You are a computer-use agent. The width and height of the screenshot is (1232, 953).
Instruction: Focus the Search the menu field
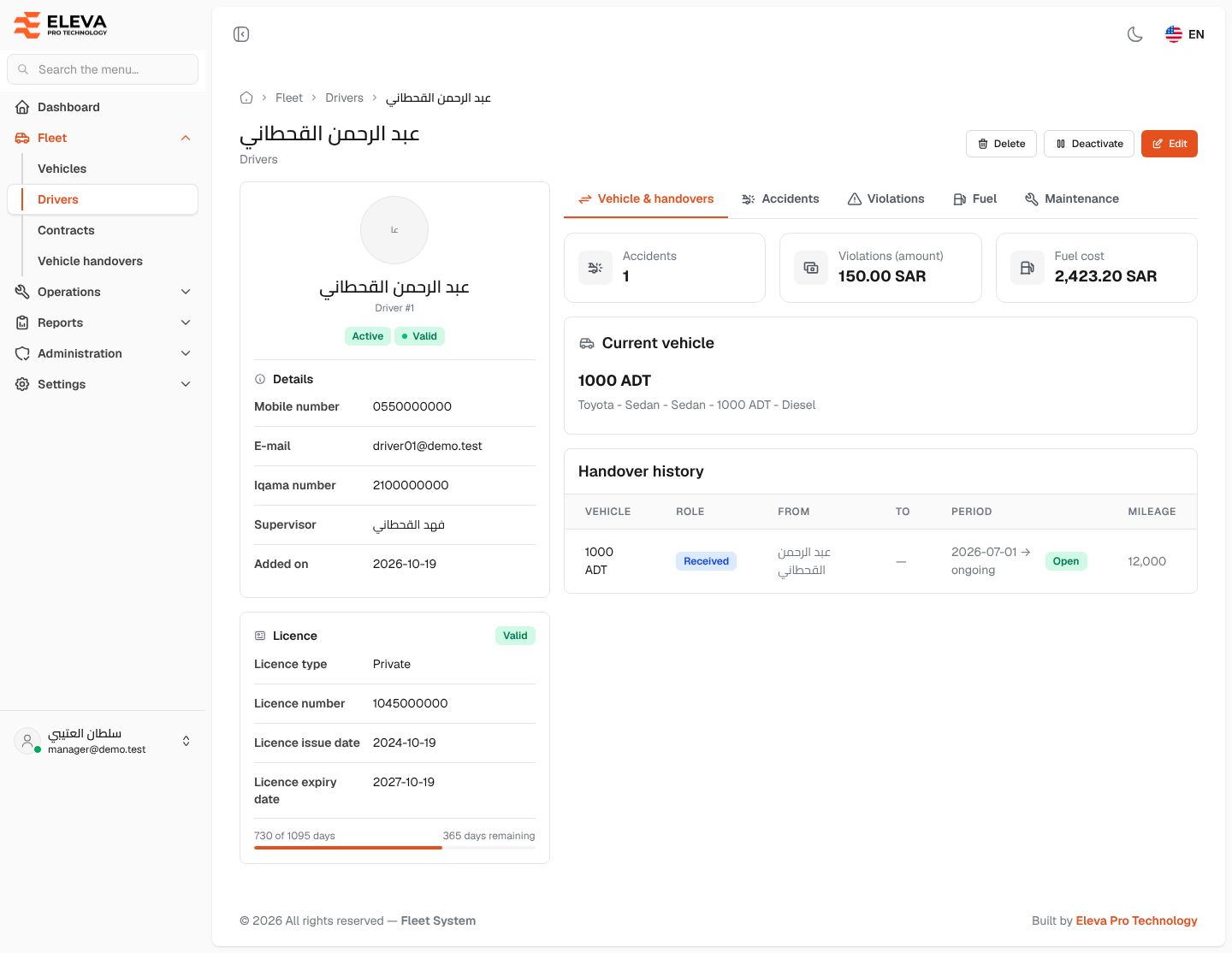(103, 69)
